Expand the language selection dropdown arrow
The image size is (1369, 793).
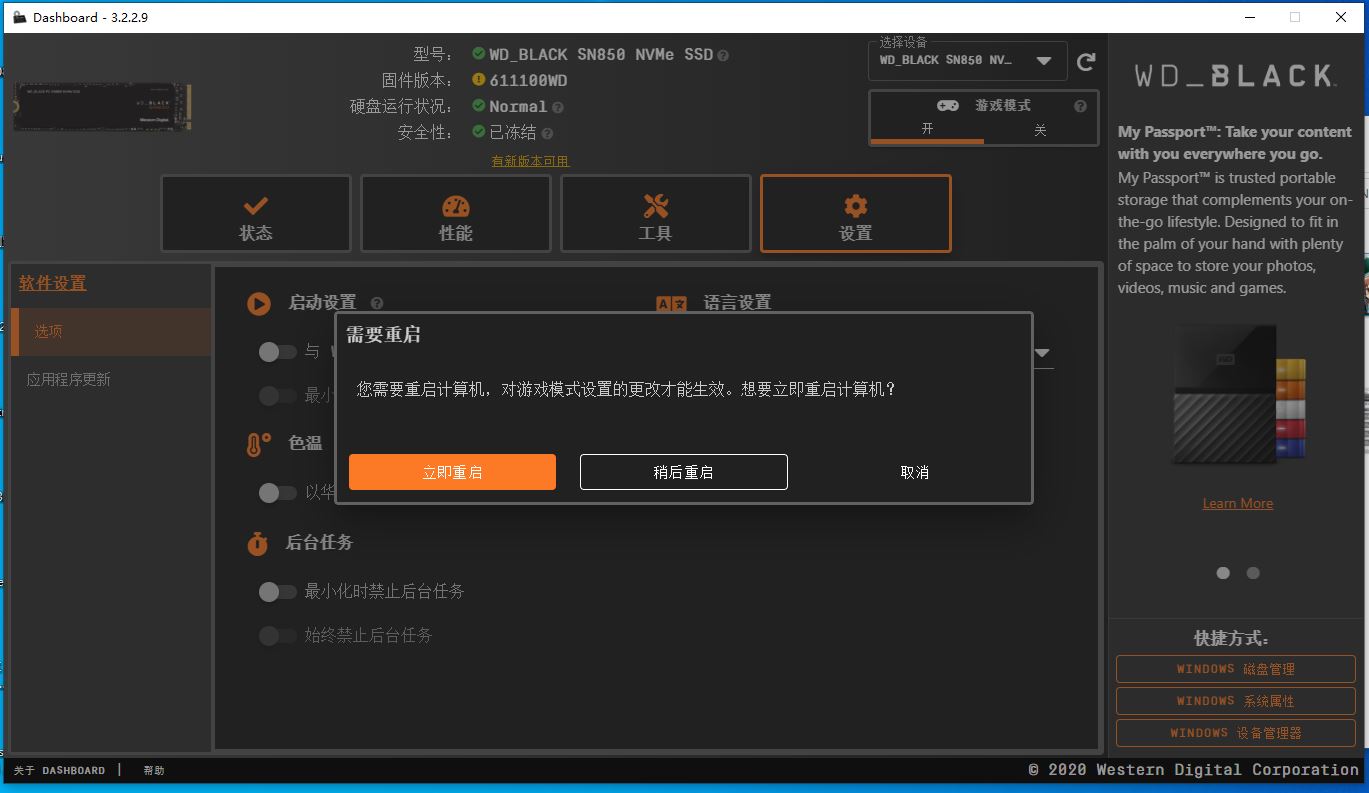(x=1041, y=353)
